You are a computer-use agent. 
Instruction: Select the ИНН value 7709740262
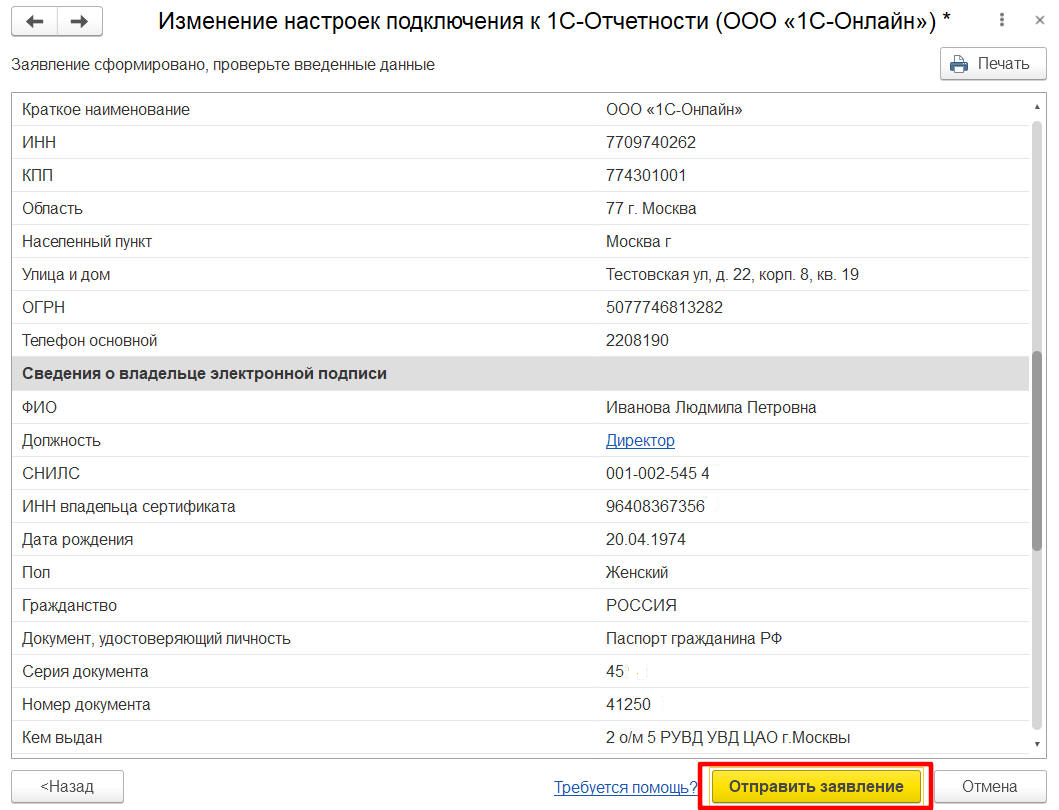click(x=650, y=143)
